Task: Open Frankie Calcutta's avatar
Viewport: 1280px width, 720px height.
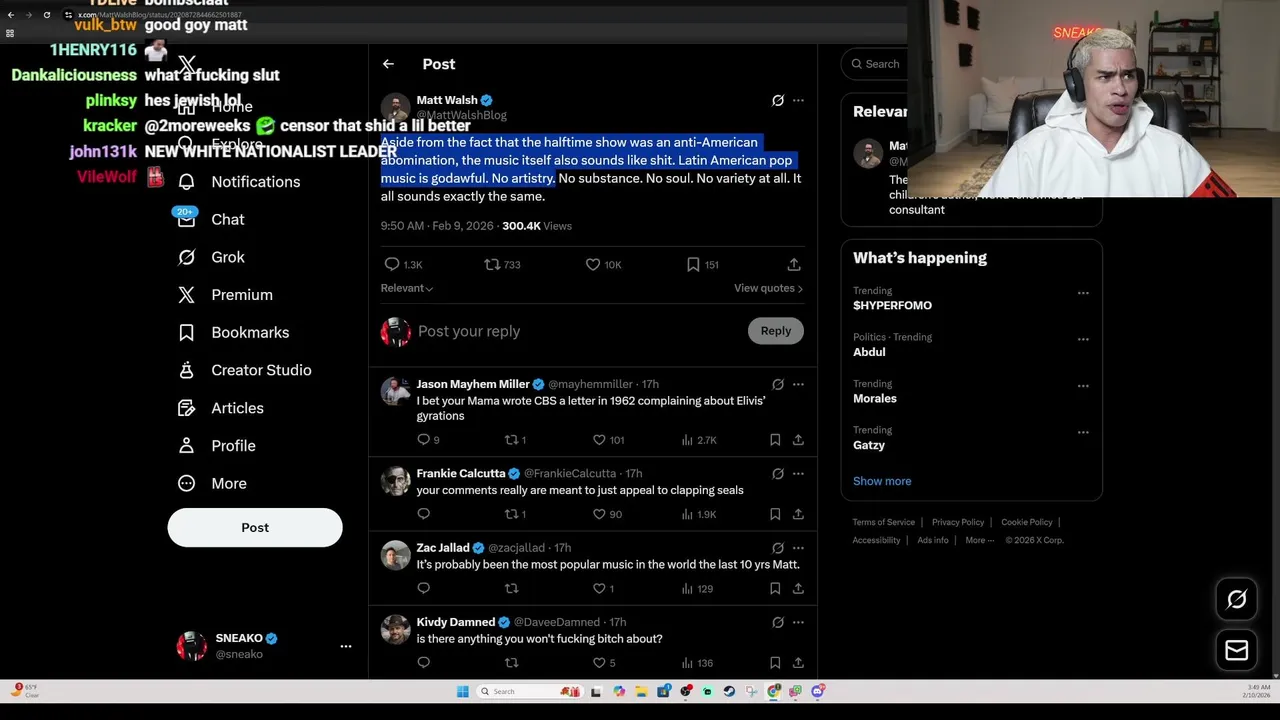Action: coord(396,481)
